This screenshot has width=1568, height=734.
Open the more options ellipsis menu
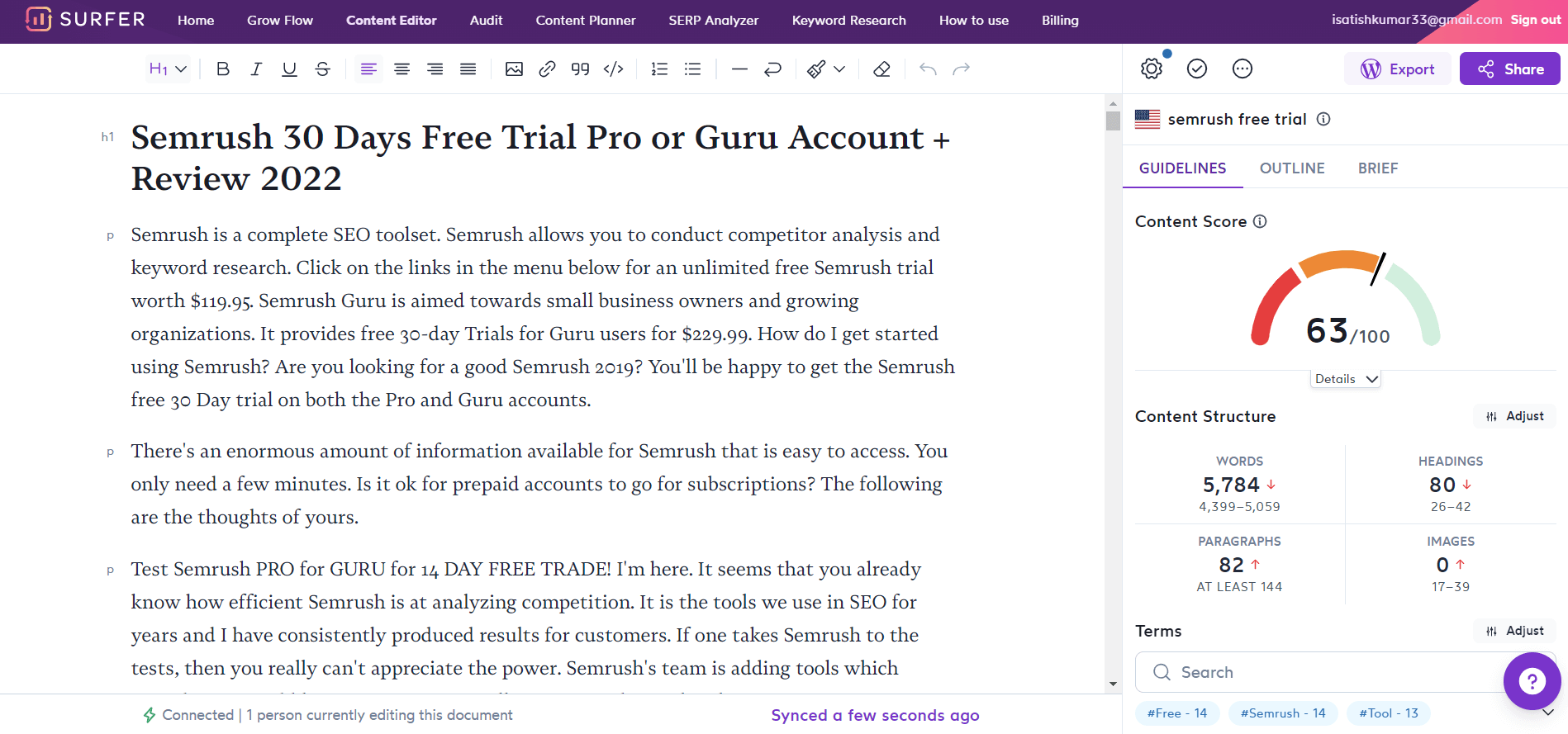coord(1243,69)
